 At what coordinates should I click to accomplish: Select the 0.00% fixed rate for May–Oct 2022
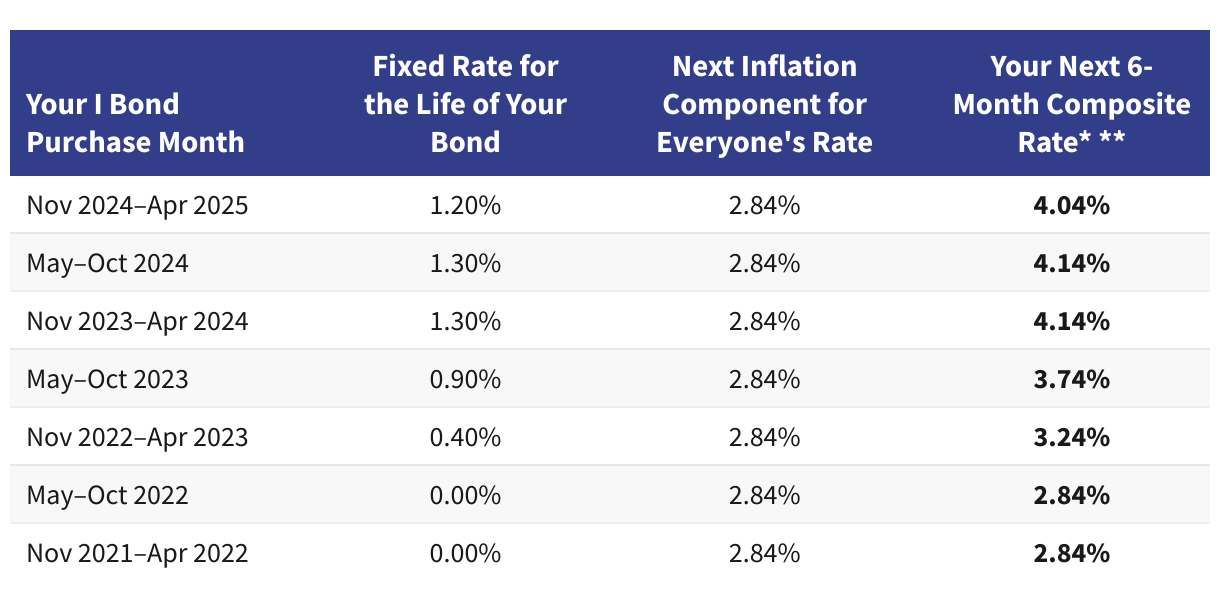tap(465, 496)
